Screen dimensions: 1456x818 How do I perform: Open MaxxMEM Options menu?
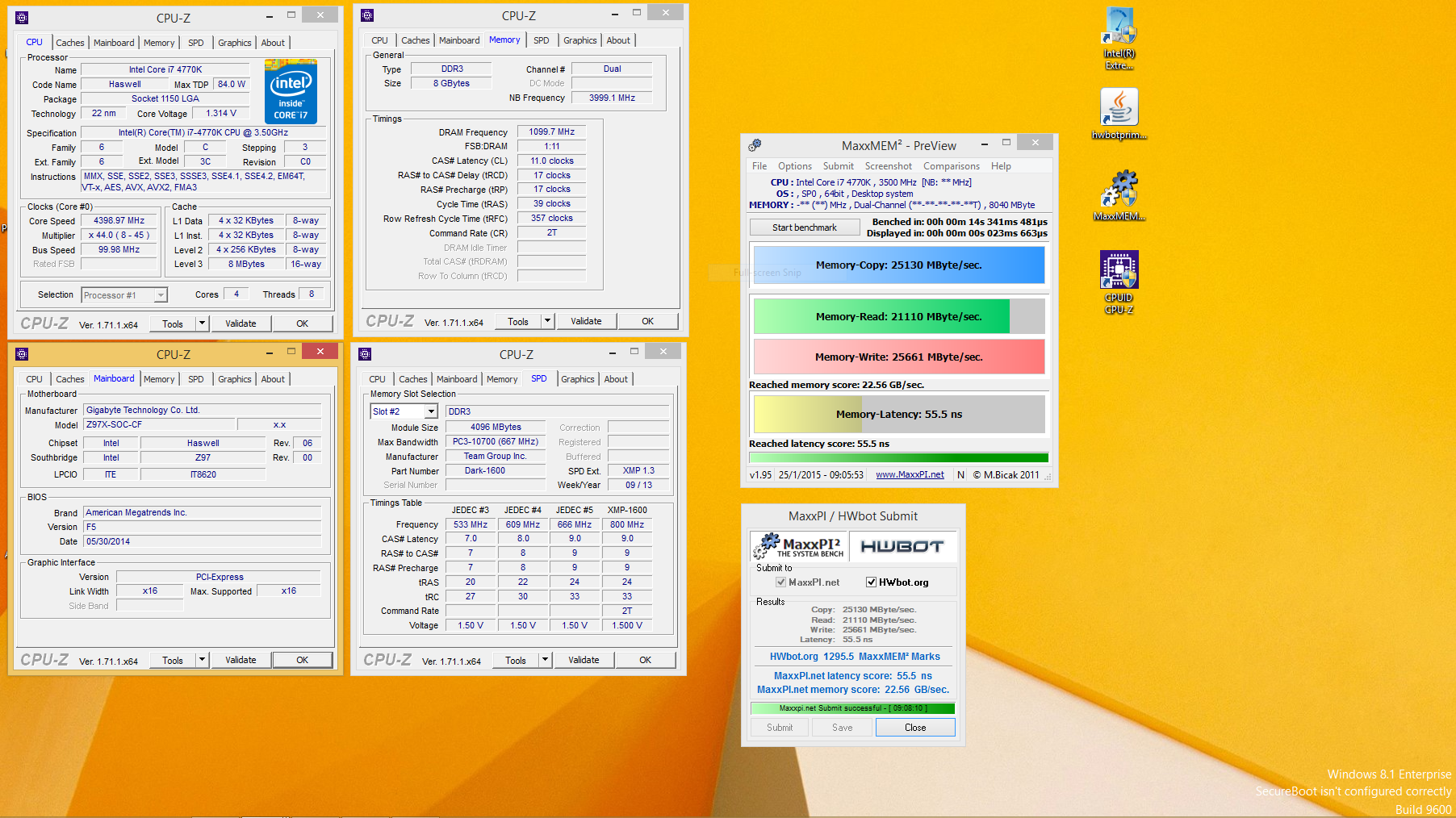tap(795, 166)
